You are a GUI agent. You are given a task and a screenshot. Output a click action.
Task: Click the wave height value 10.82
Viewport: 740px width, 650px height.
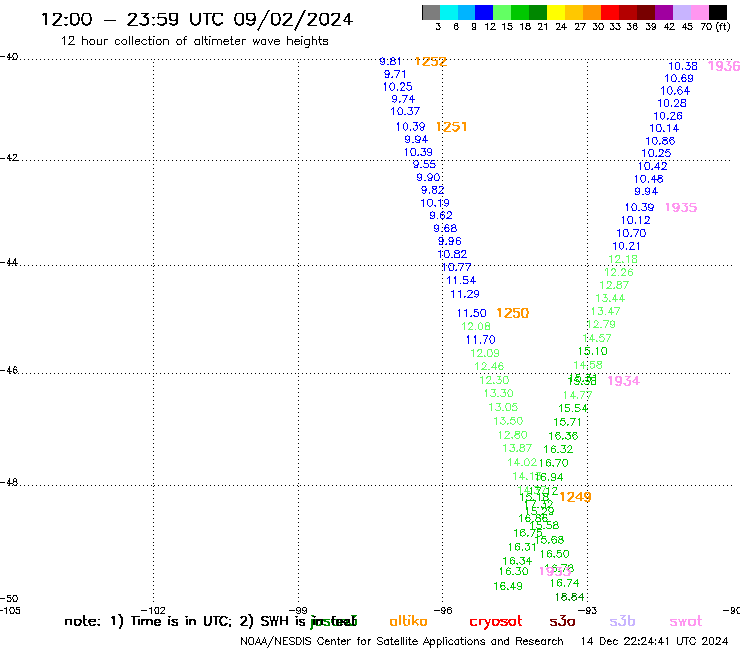452,254
